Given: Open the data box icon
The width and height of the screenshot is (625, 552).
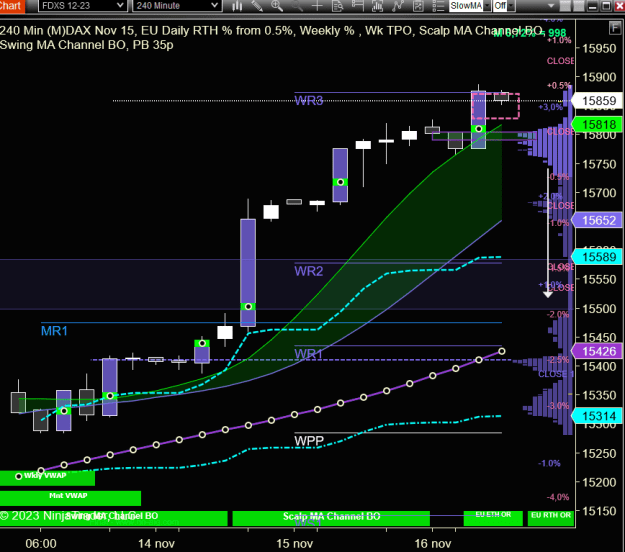Looking at the screenshot, I should point(338,6).
